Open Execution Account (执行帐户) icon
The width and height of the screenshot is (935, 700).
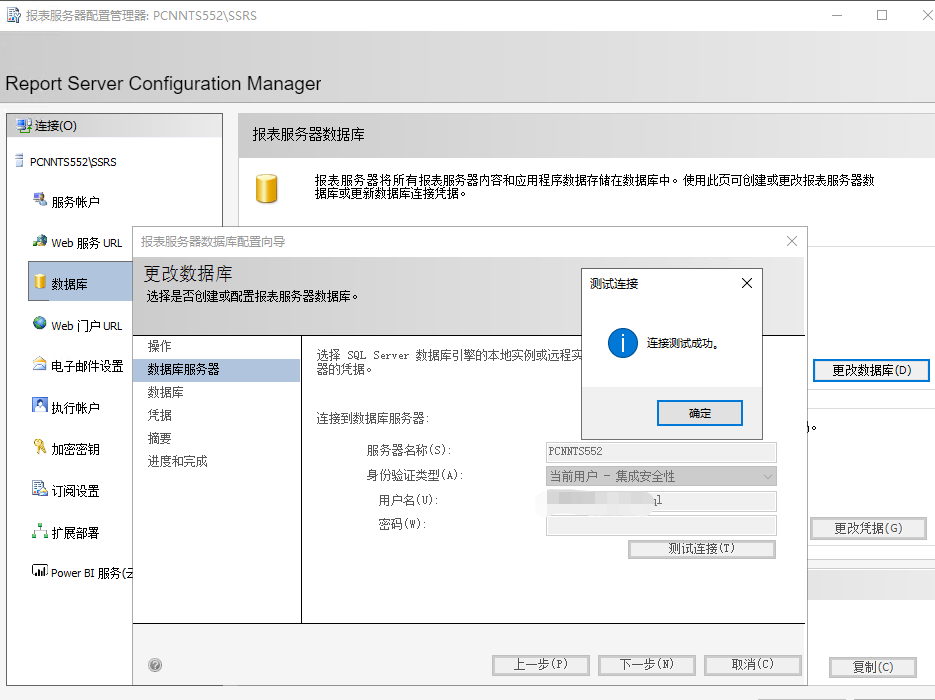click(x=39, y=405)
